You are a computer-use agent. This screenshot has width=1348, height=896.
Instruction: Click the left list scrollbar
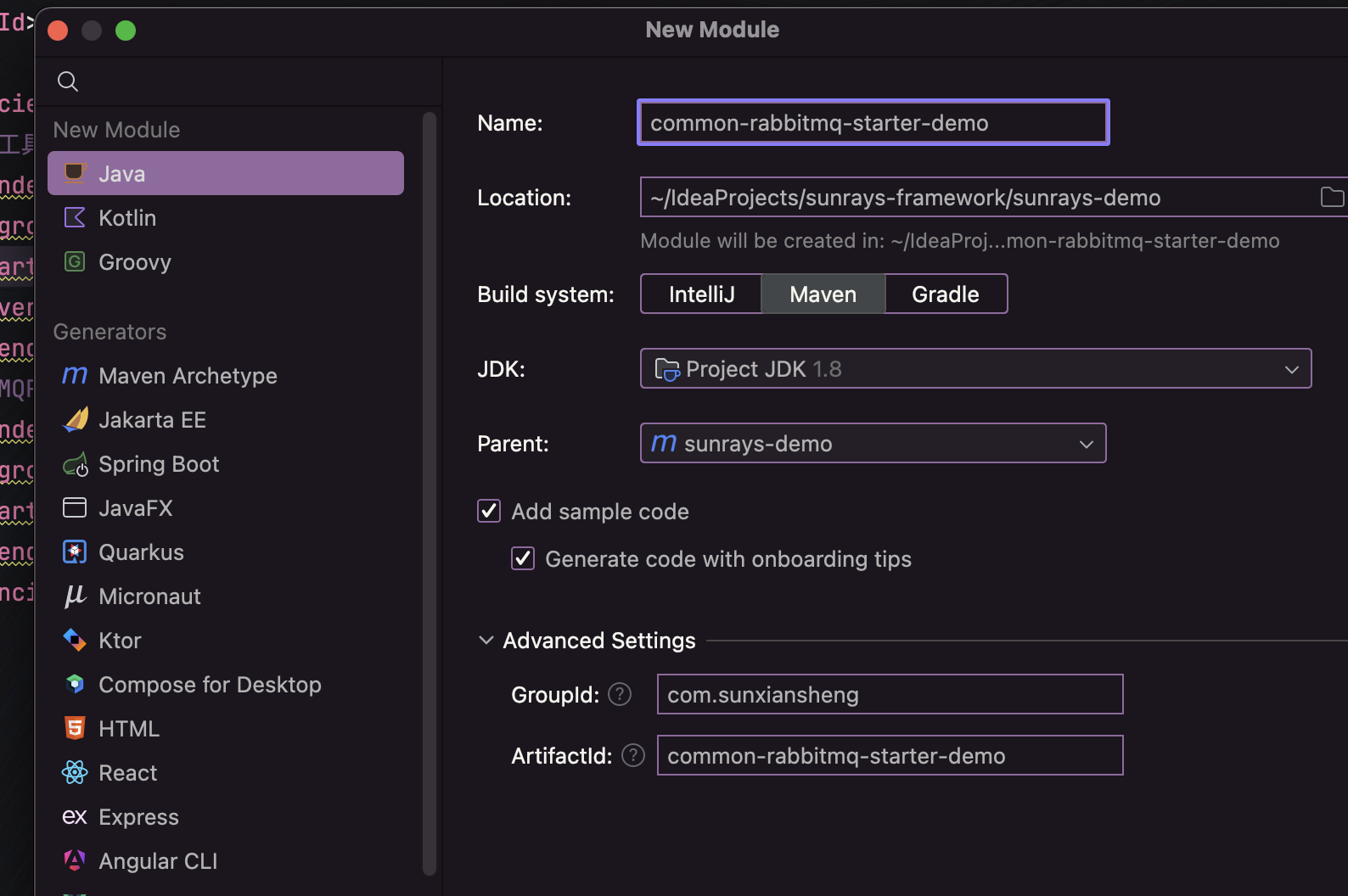430,493
